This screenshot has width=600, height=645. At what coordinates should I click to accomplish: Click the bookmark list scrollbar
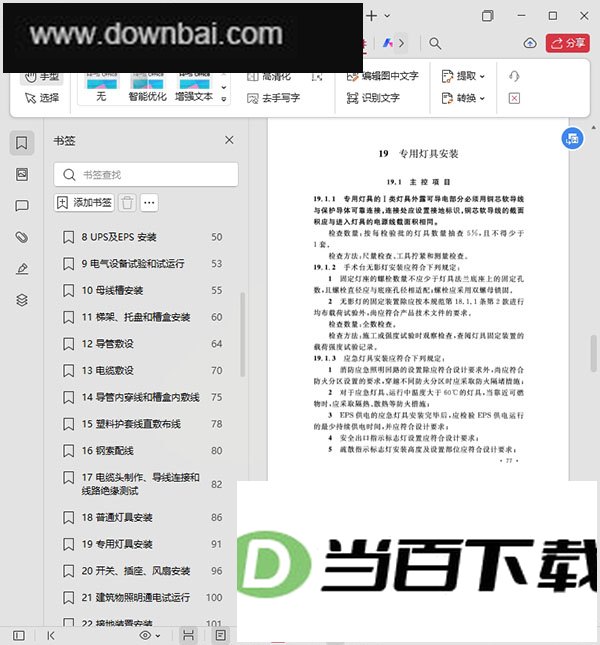click(243, 334)
